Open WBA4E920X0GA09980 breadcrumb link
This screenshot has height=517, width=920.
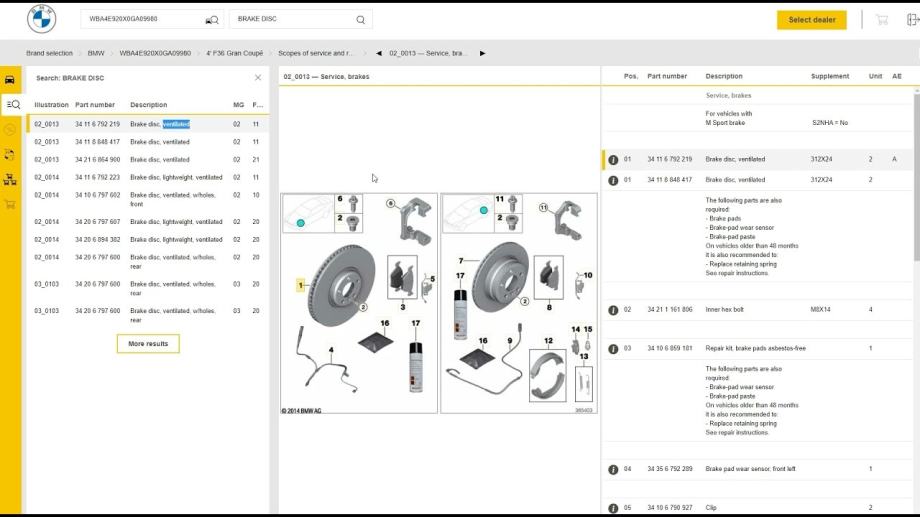tap(155, 53)
